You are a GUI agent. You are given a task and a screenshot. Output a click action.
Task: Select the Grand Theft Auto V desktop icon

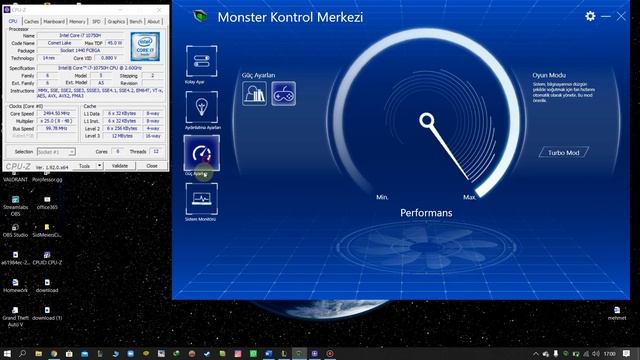[16, 317]
